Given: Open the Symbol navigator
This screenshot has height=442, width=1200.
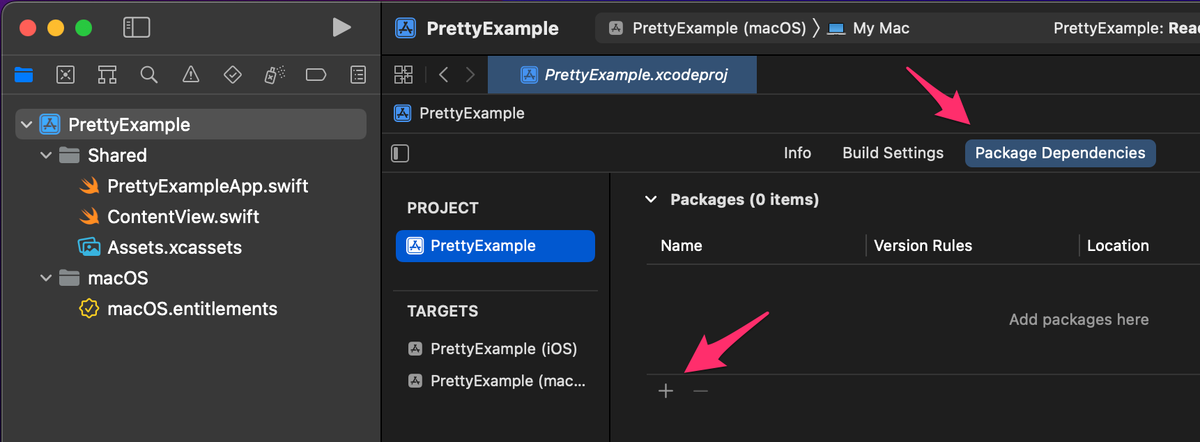Looking at the screenshot, I should click(x=107, y=74).
